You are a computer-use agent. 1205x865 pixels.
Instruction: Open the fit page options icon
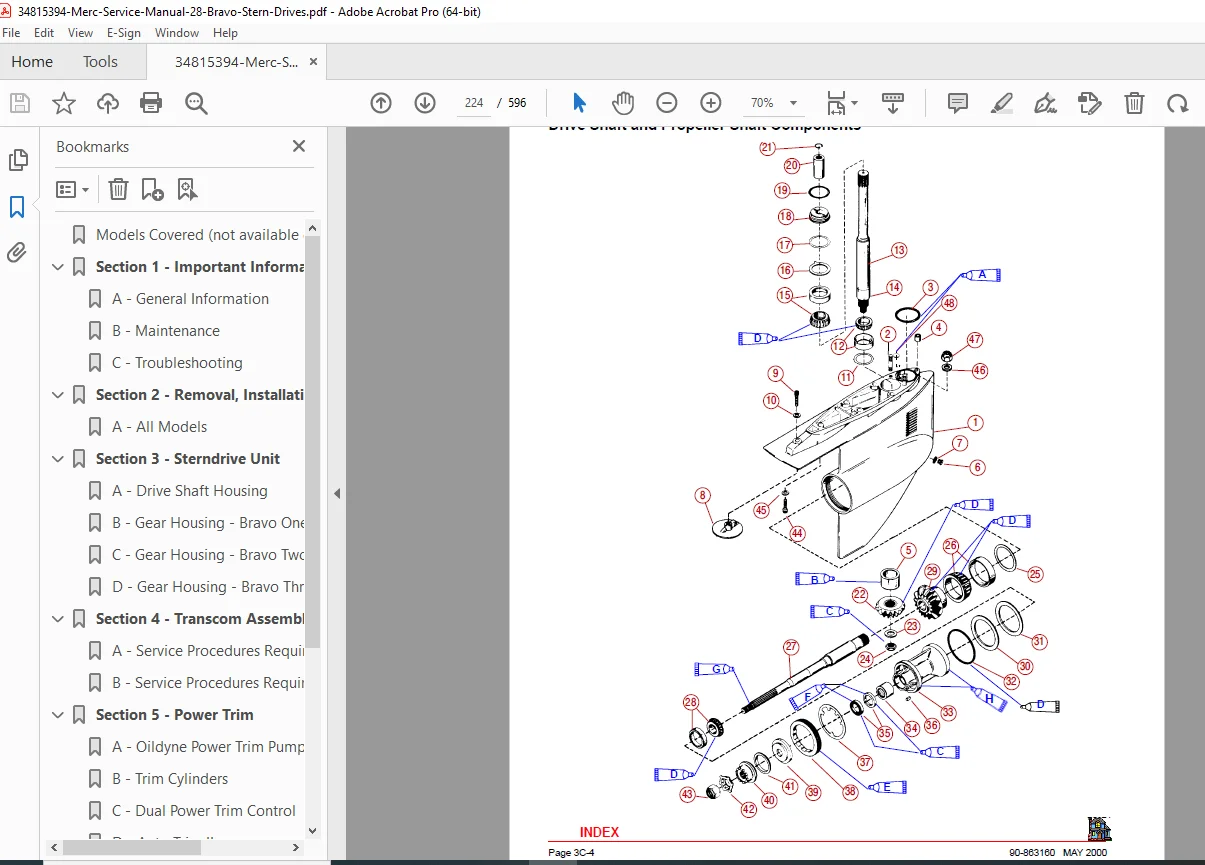841,103
